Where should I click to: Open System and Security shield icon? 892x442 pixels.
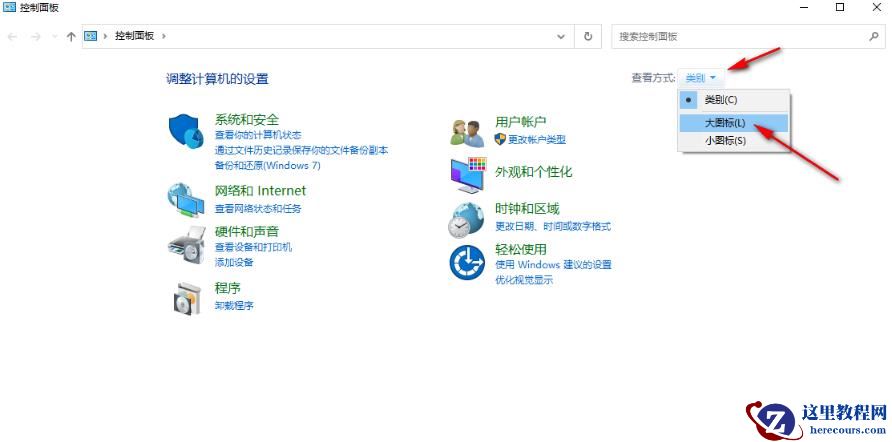pos(186,131)
